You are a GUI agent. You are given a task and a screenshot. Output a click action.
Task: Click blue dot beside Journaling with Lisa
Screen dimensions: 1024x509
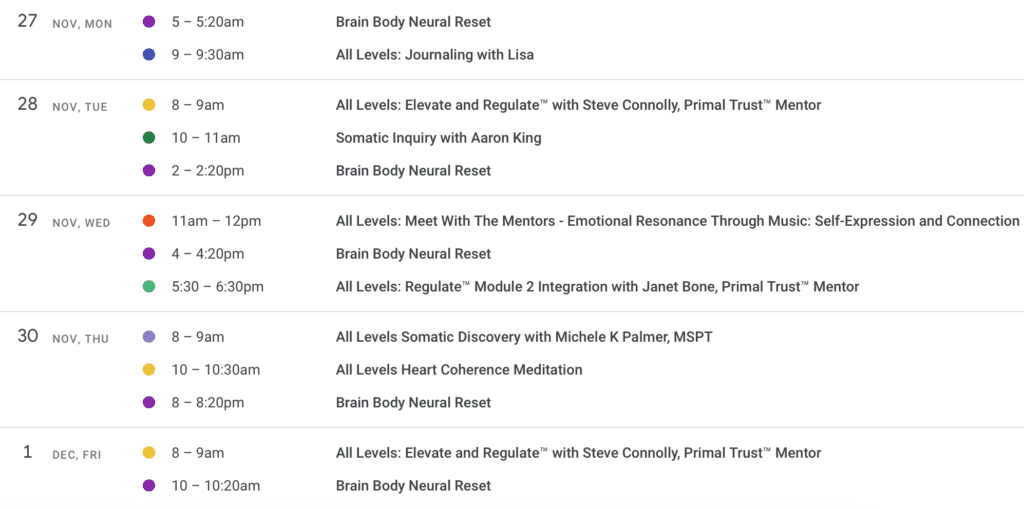pos(149,55)
